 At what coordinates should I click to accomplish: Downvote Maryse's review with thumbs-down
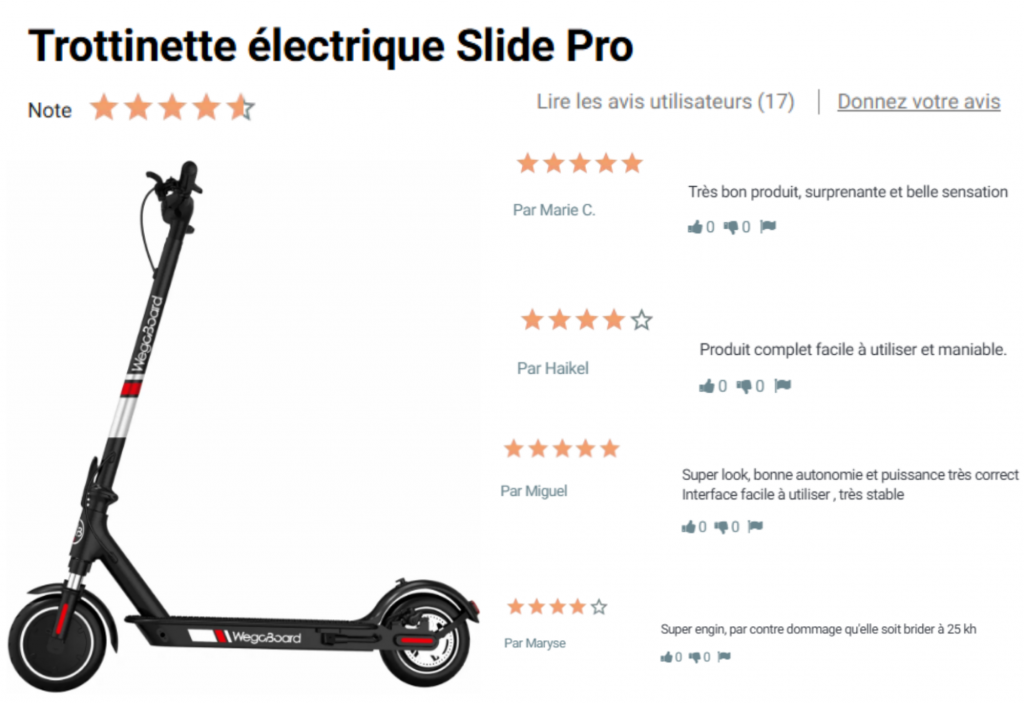tap(695, 657)
